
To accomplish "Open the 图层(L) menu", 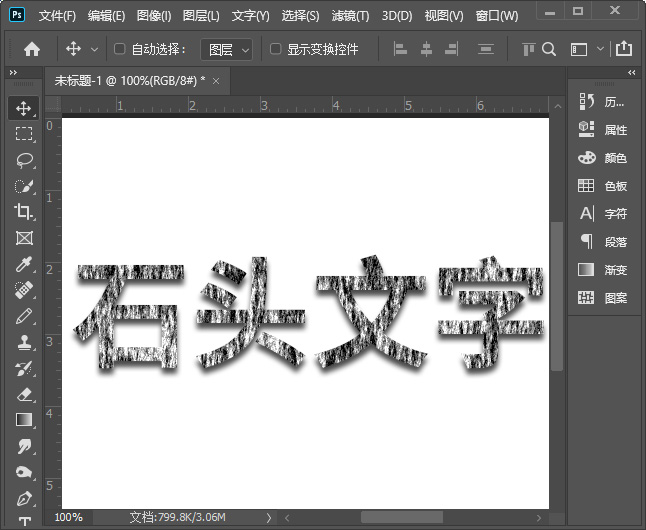I will point(201,16).
